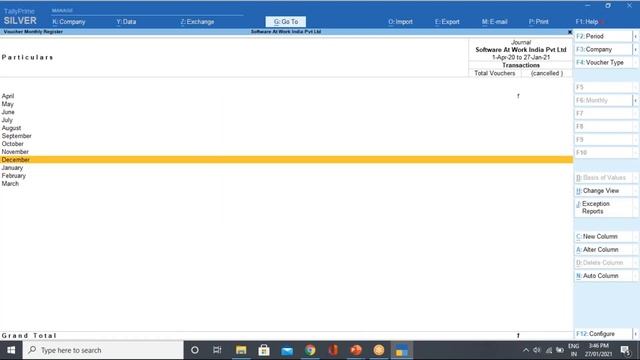Open F1: Help
Viewport: 640px width, 360px height.
pyautogui.click(x=587, y=22)
